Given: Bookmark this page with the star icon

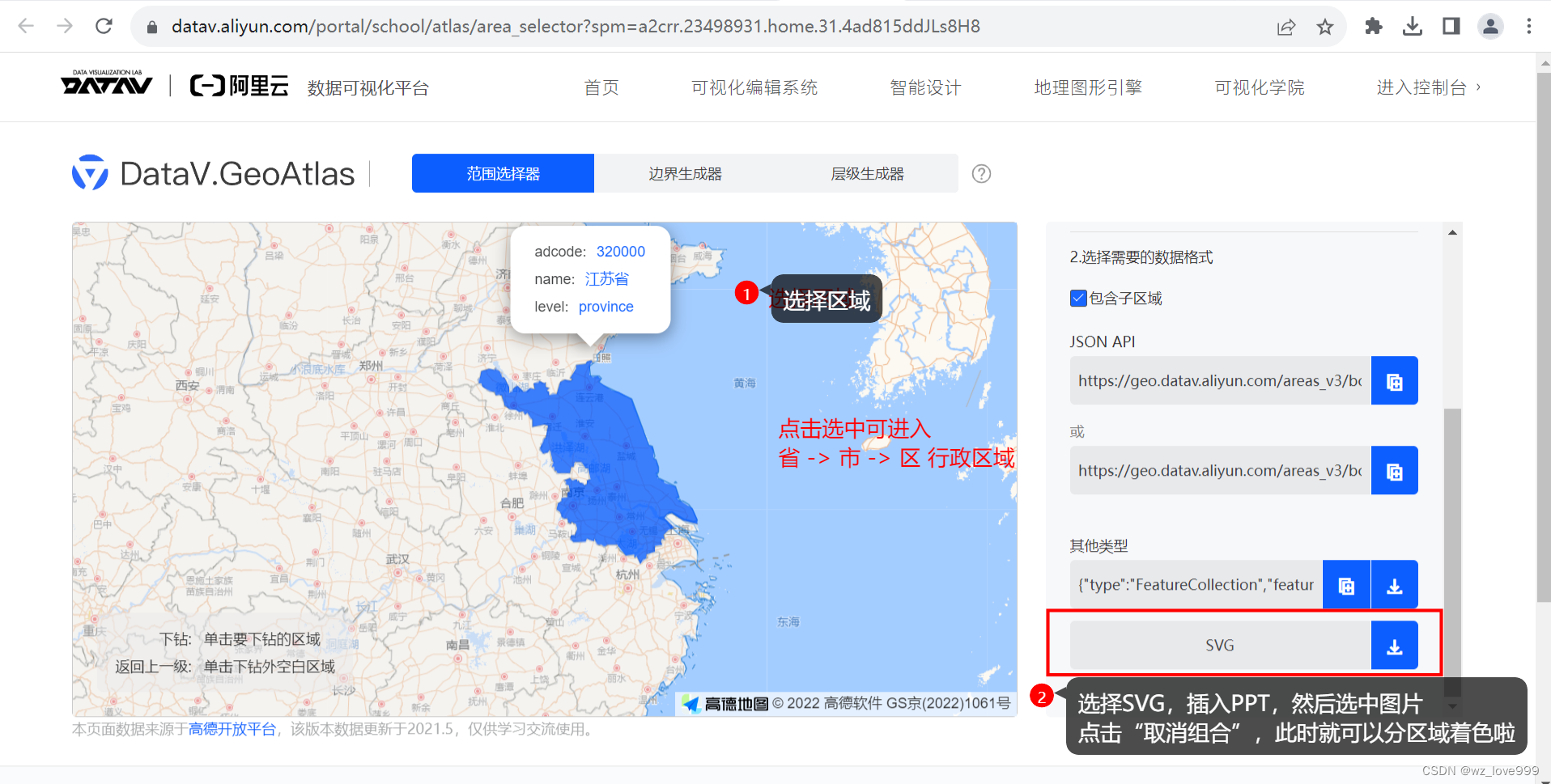Looking at the screenshot, I should (x=1325, y=27).
